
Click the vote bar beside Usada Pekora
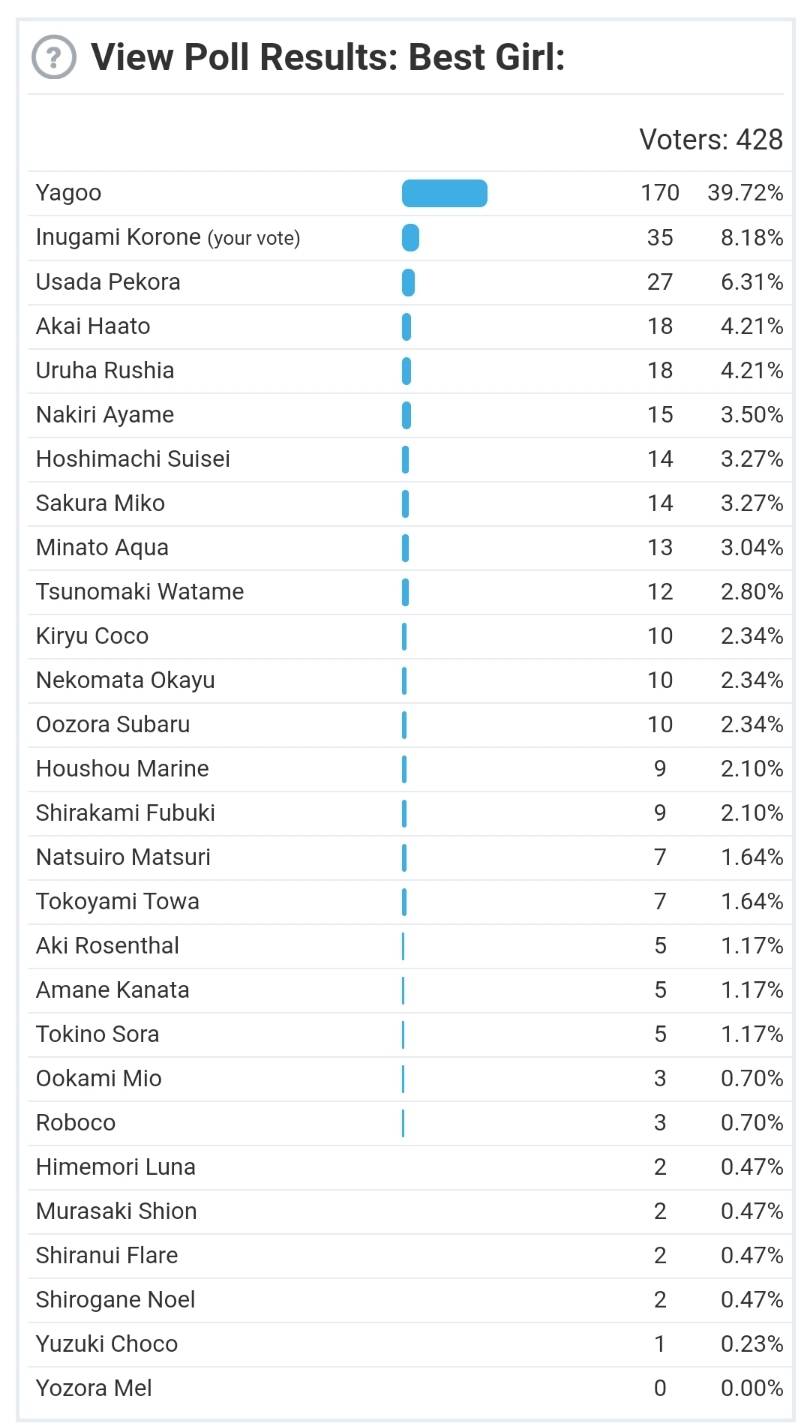(408, 281)
